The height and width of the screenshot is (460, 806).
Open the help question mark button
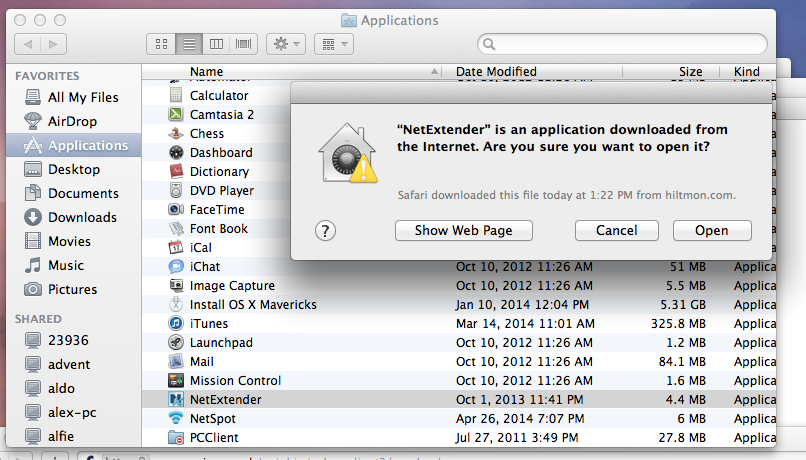point(325,231)
